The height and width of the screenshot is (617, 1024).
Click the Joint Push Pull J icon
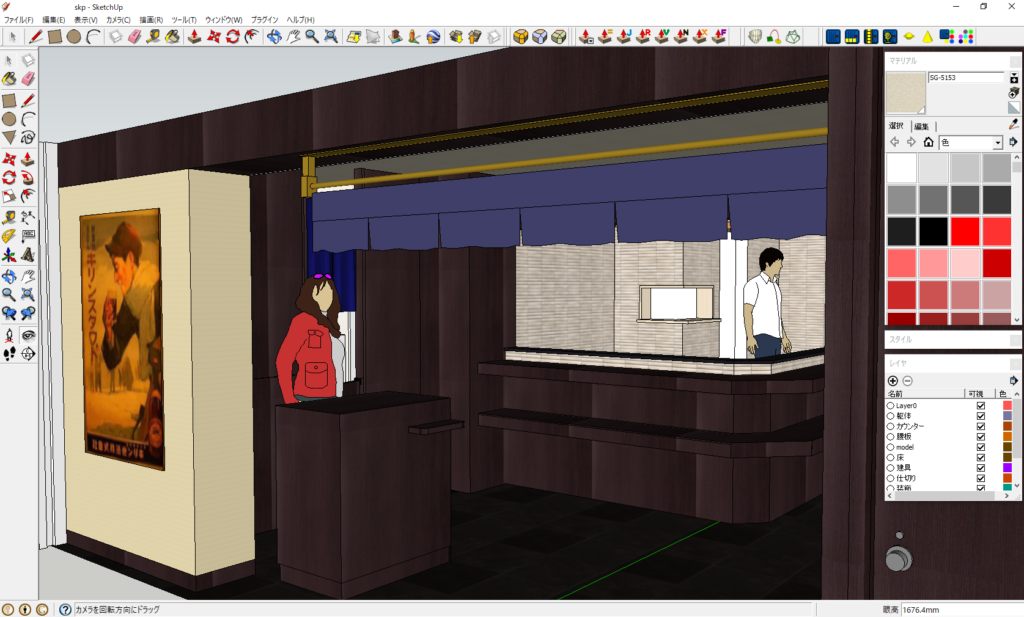[x=624, y=37]
